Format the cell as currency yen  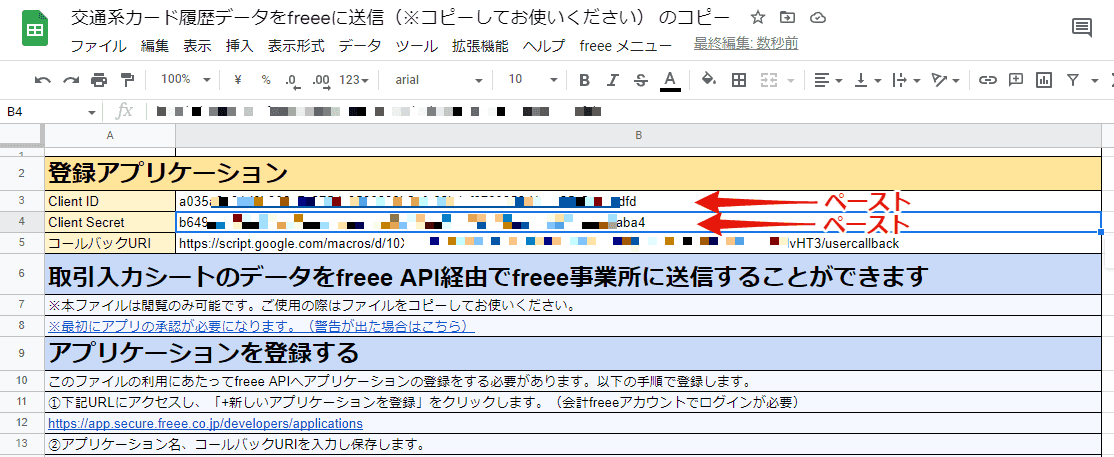pos(238,80)
